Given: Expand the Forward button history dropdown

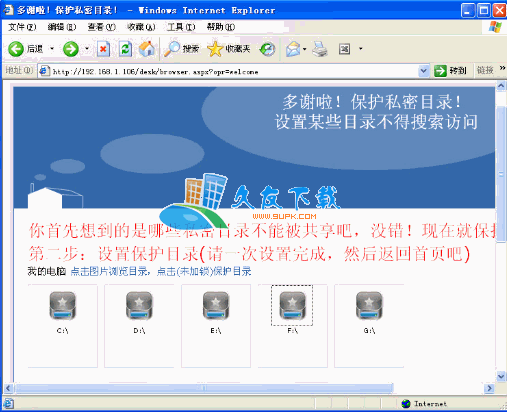Looking at the screenshot, I should pyautogui.click(x=87, y=49).
